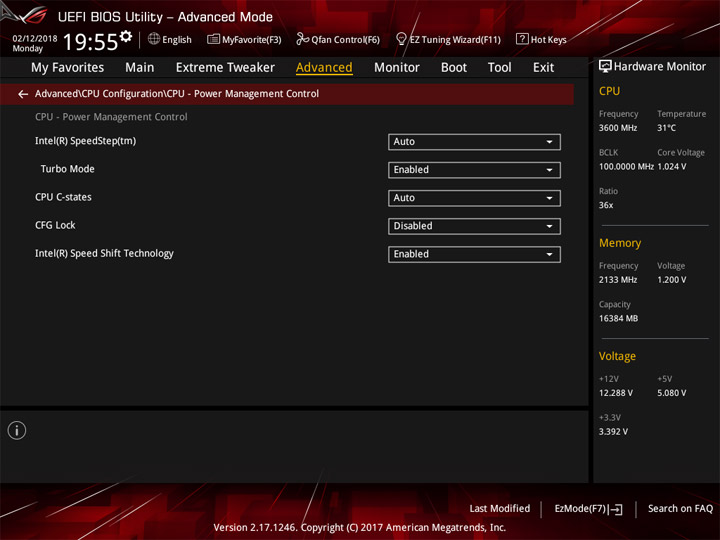
Task: Click the EzMode(F7) switch arrow icon
Action: click(616, 509)
